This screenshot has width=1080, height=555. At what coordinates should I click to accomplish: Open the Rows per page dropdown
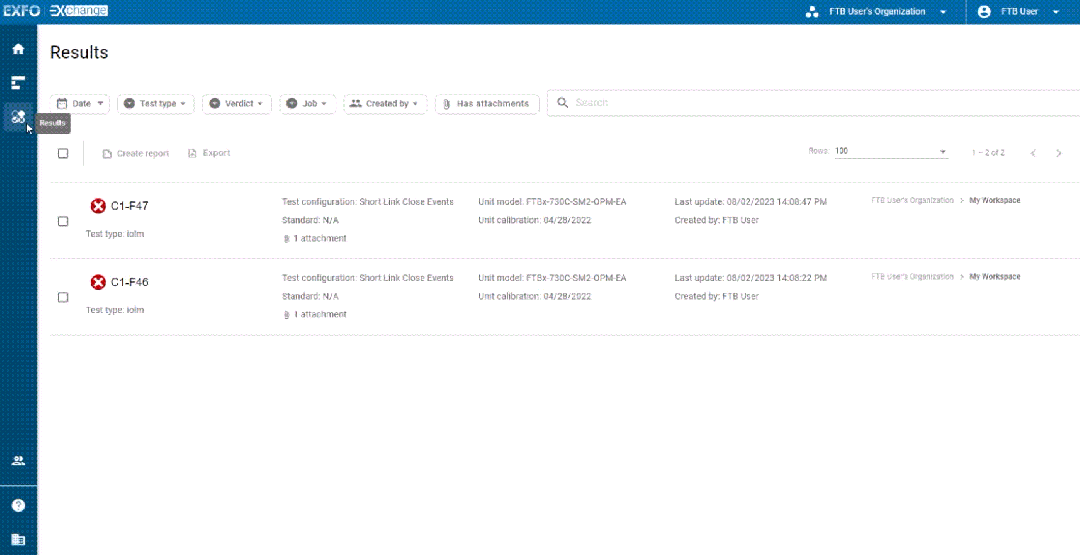pos(891,152)
